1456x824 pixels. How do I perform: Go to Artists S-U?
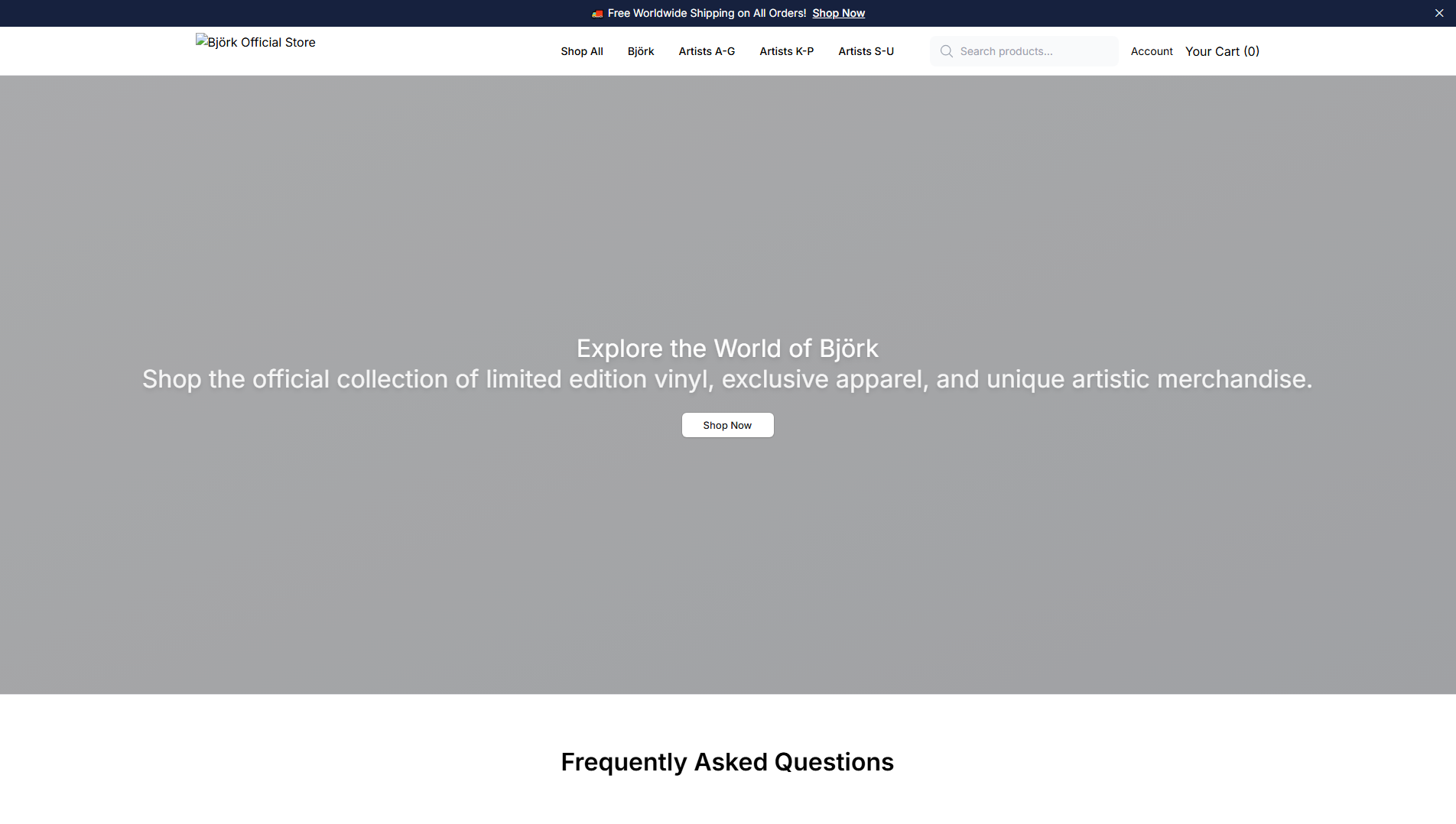(866, 51)
